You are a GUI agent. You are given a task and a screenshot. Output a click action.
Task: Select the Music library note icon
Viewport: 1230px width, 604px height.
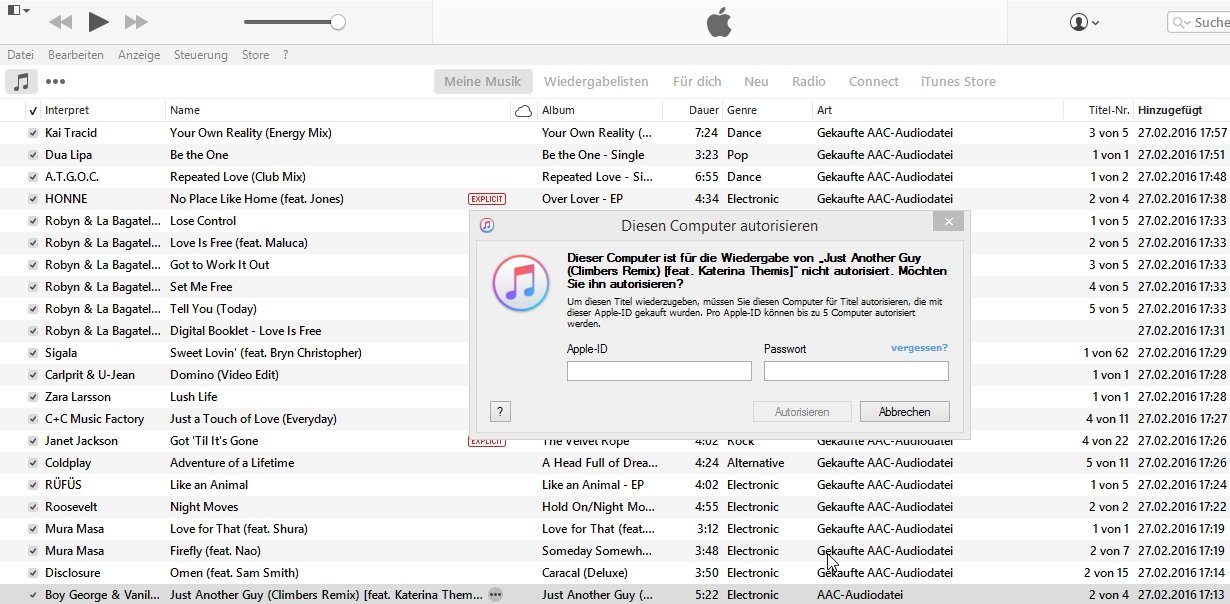[x=21, y=81]
